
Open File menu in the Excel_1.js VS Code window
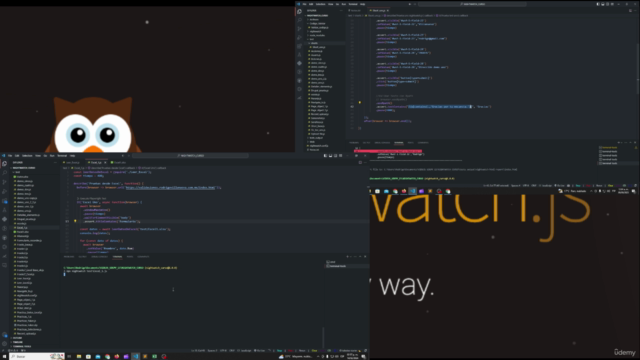click(10, 156)
